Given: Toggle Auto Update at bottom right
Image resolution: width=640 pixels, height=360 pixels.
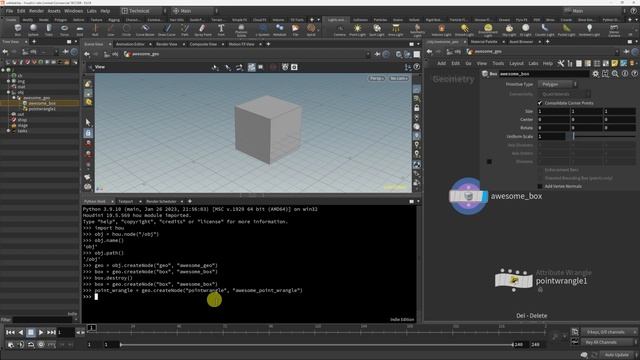Looking at the screenshot, I should pyautogui.click(x=616, y=355).
